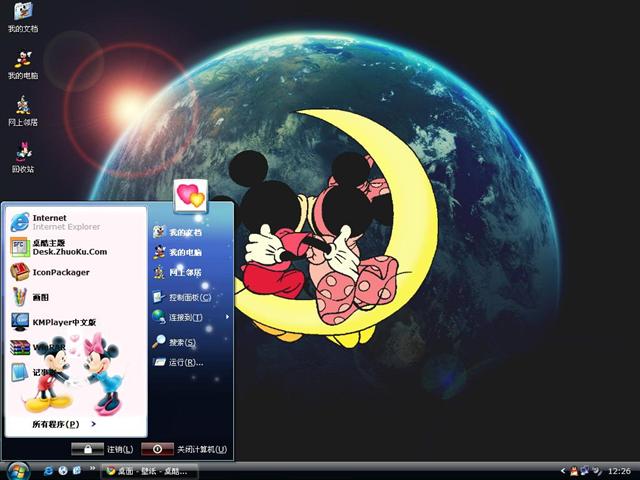Open IconPackager in start menu
640x480 pixels.
pos(60,272)
